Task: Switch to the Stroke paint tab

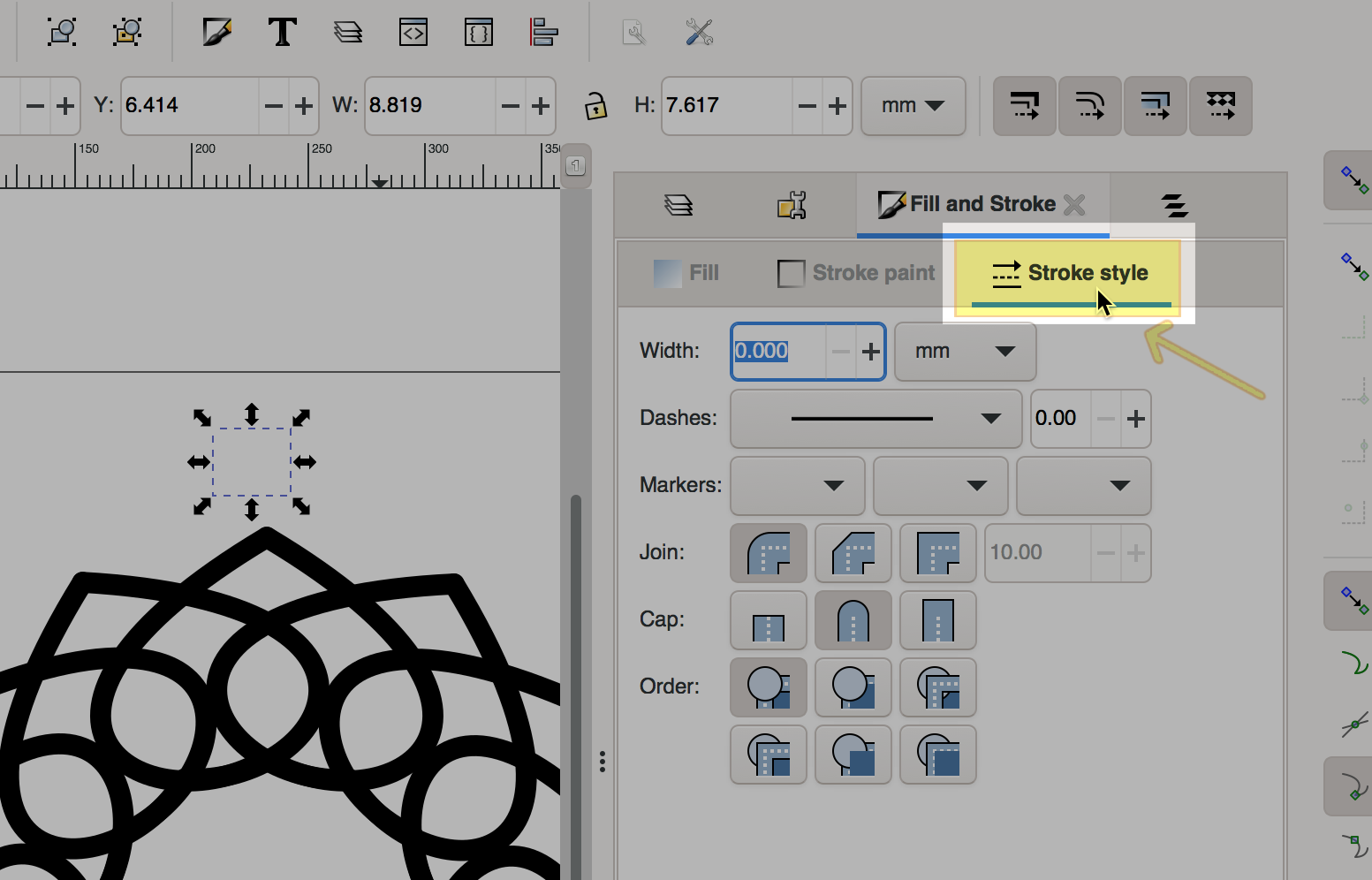Action: [856, 273]
